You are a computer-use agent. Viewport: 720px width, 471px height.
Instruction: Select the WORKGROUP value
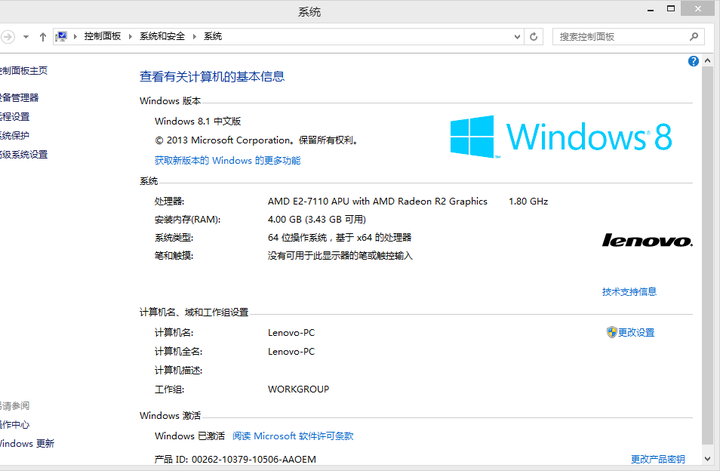coord(298,389)
